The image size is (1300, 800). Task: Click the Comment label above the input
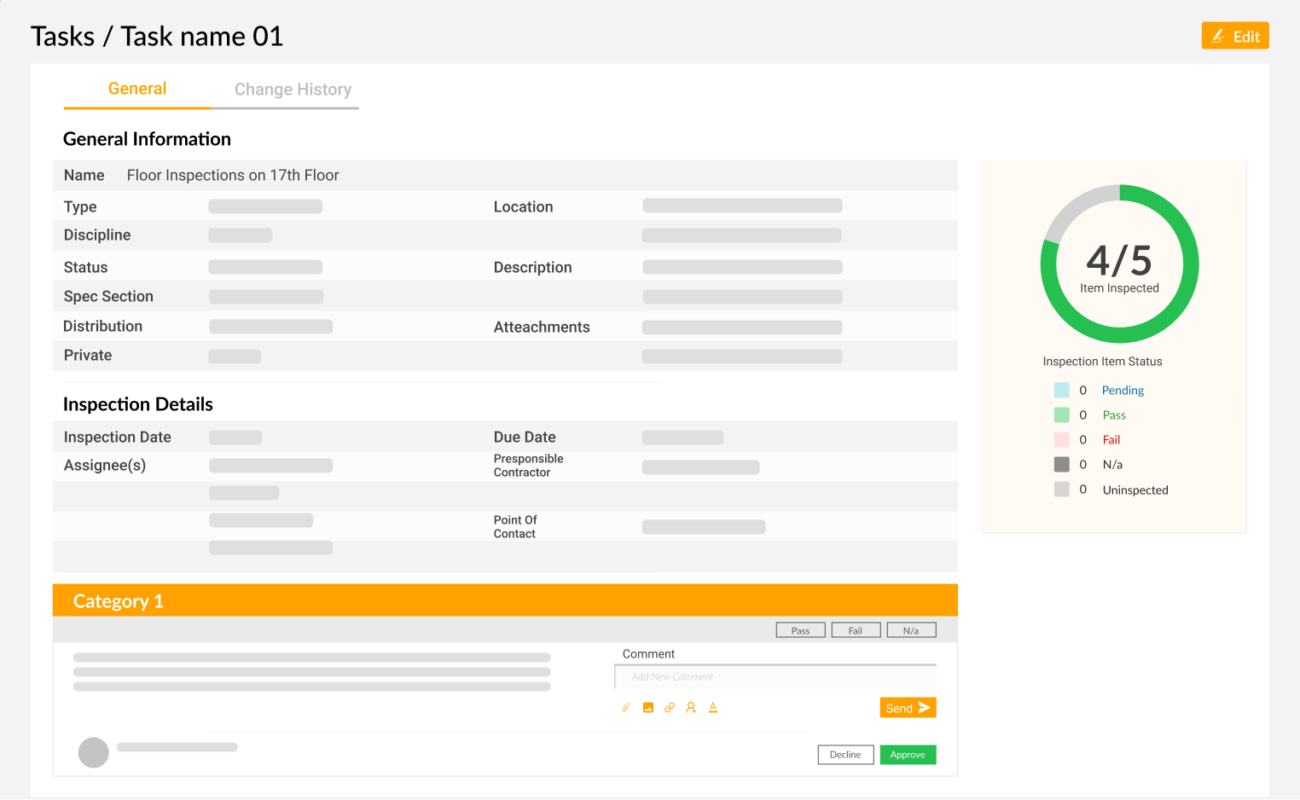point(648,654)
